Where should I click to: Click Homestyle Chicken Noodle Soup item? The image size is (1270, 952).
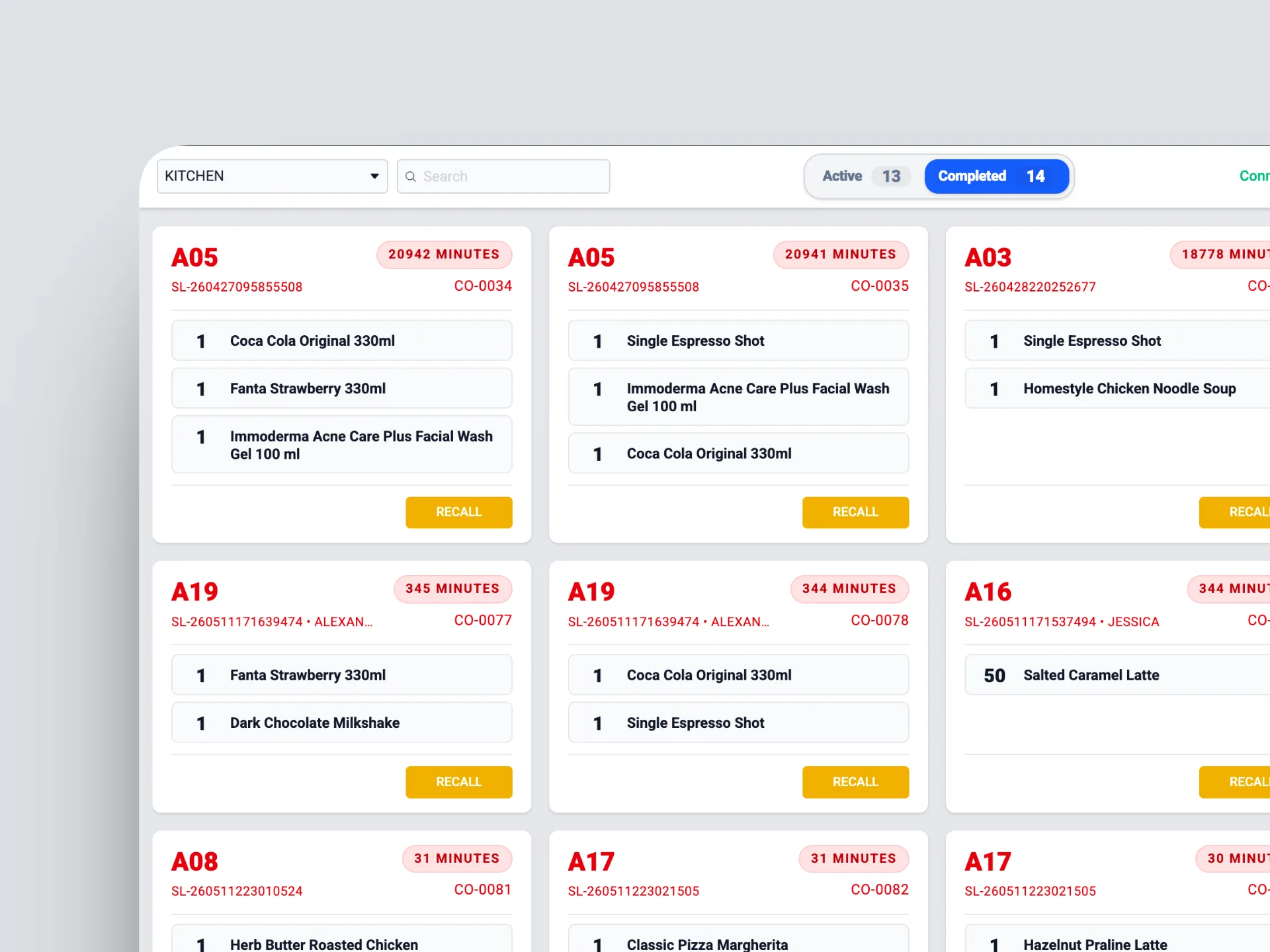pyautogui.click(x=1117, y=389)
